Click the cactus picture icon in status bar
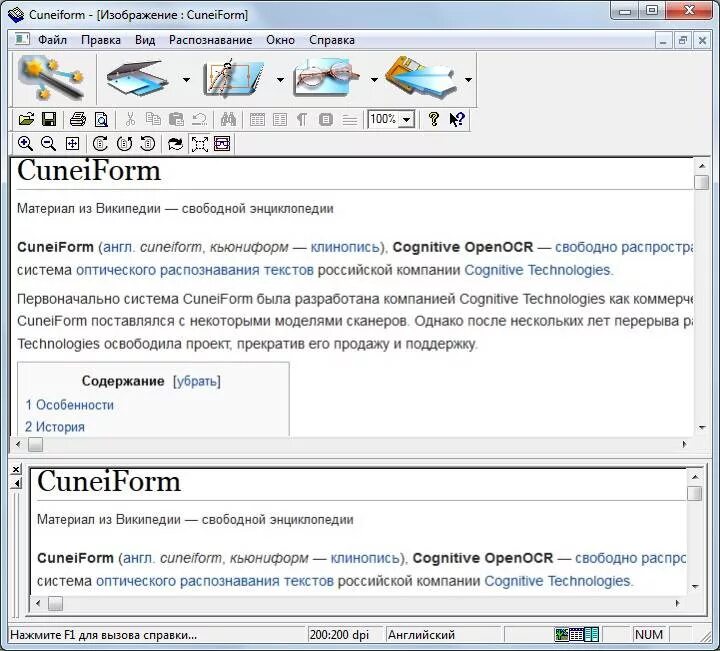 [562, 634]
